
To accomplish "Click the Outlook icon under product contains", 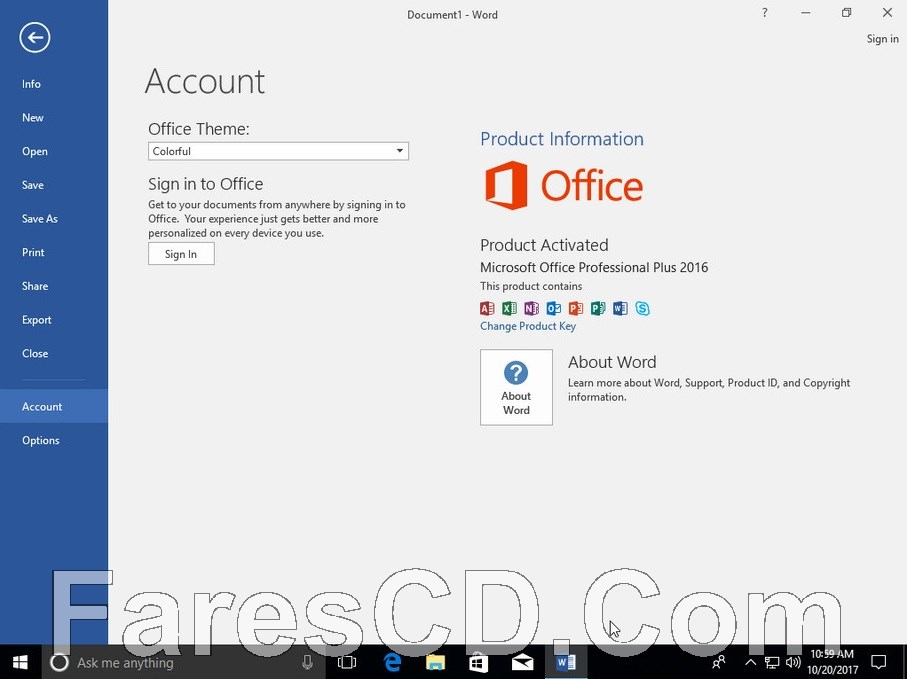I will (x=554, y=308).
